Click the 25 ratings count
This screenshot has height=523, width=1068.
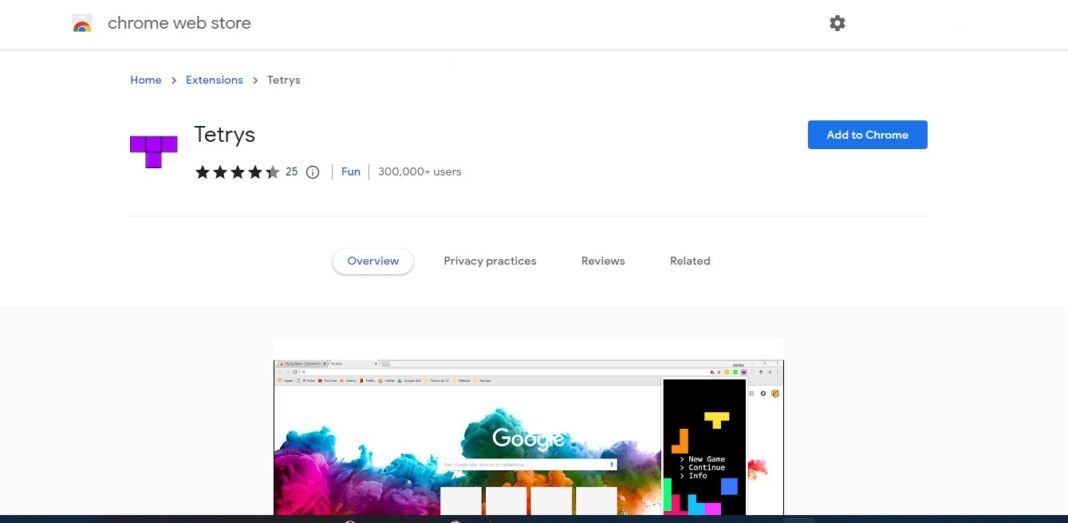tap(292, 172)
